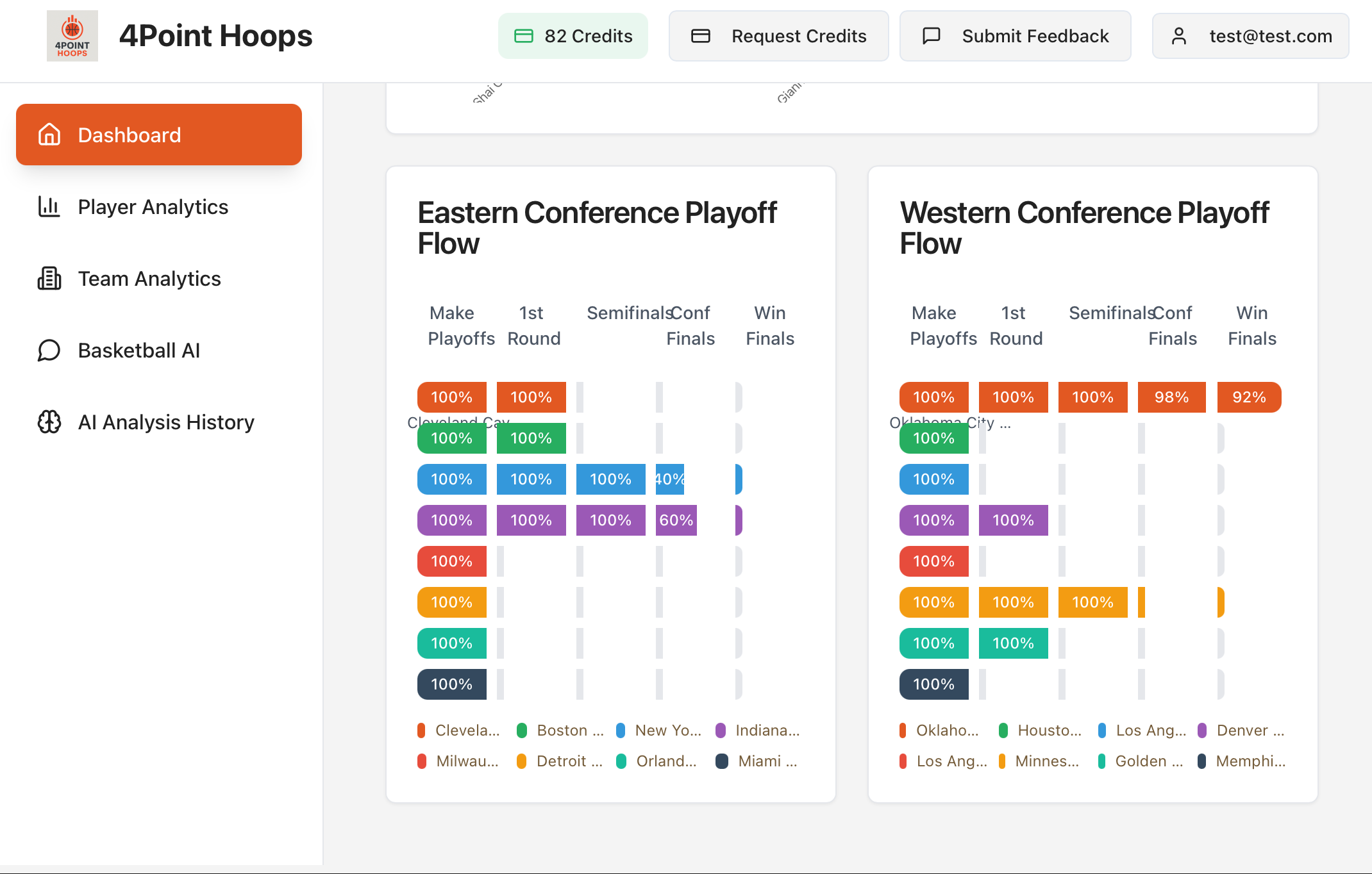Click the newspaper icon beside Team Analytics

click(x=49, y=278)
